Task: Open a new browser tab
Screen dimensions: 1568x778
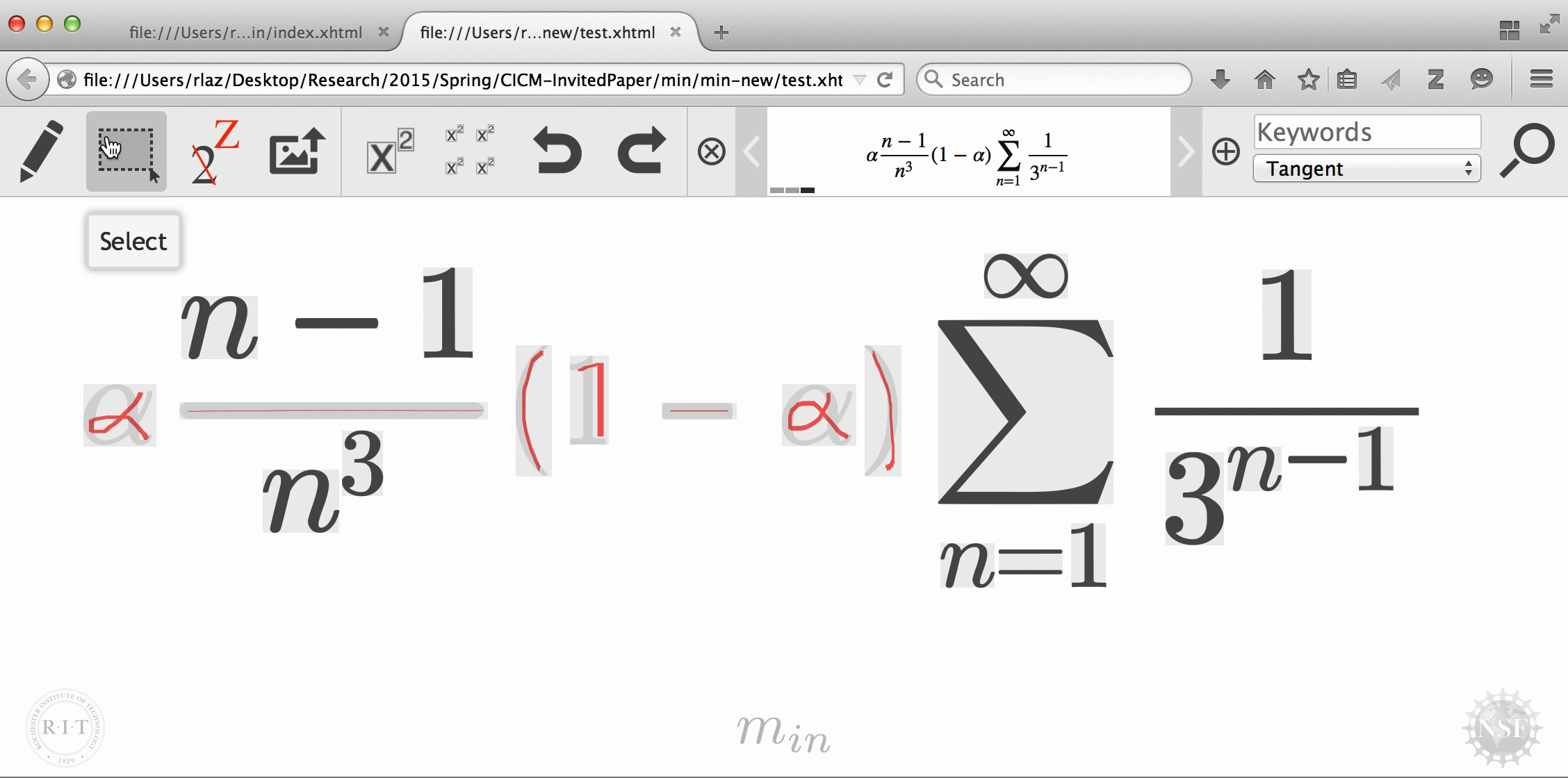Action: (x=721, y=33)
